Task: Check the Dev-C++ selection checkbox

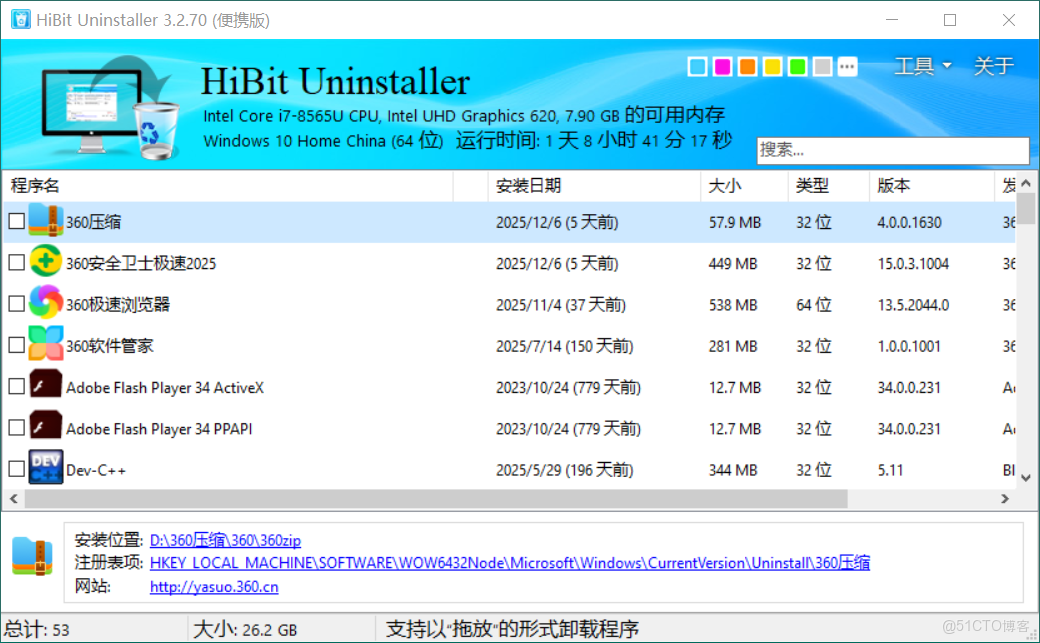Action: (15, 468)
